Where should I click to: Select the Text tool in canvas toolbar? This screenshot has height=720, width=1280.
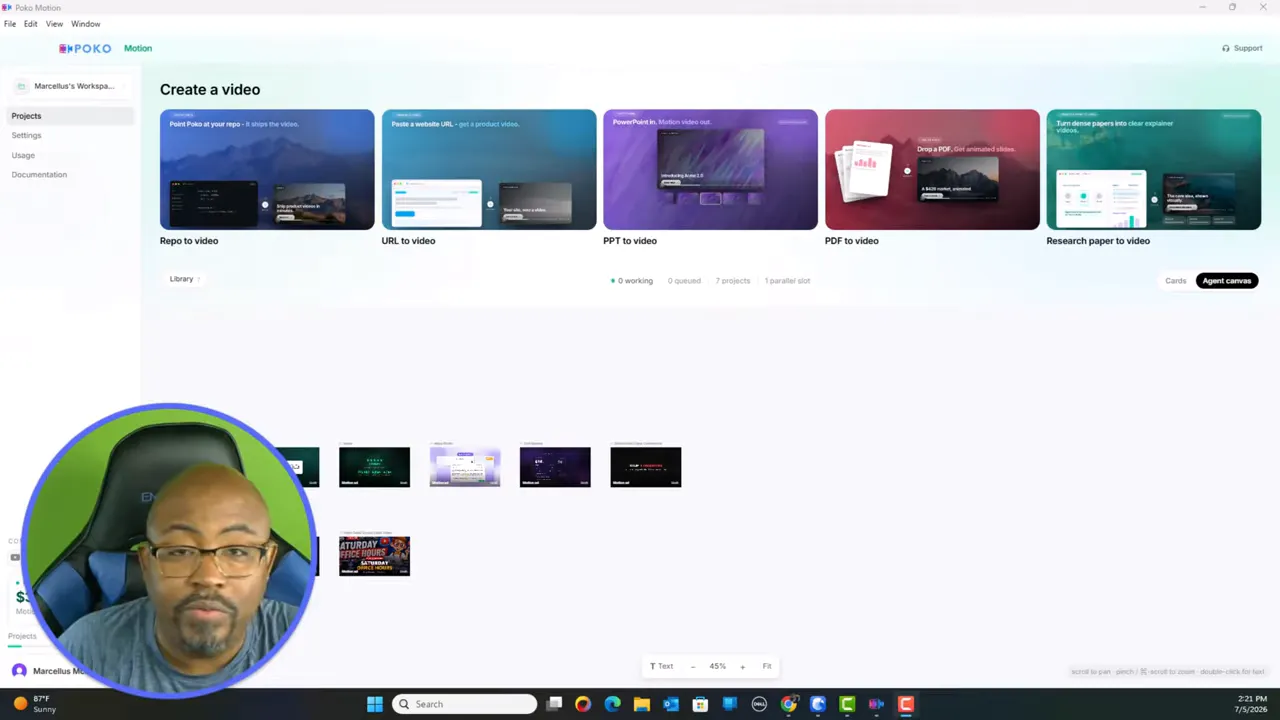[x=662, y=666]
